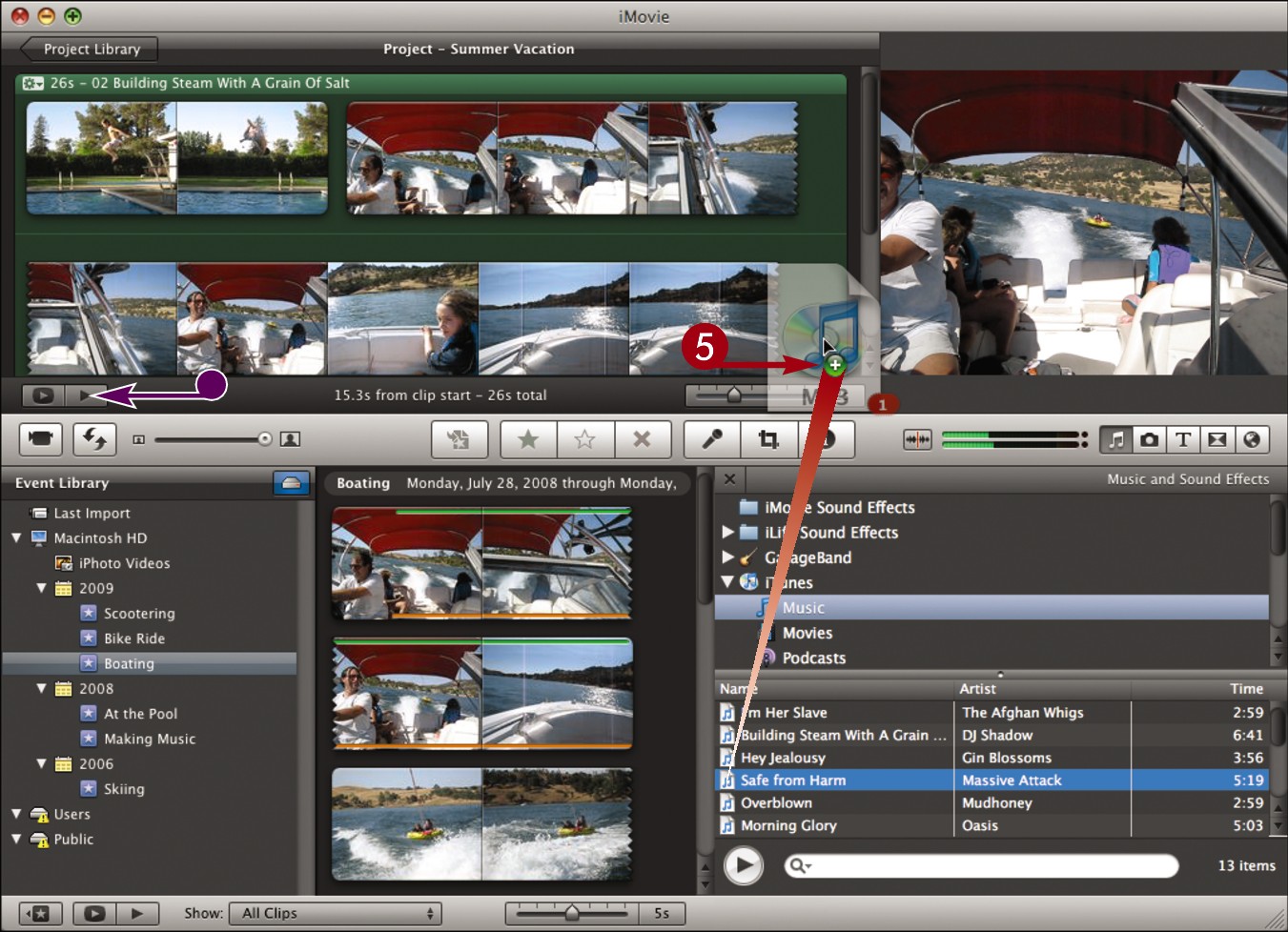
Task: Select the Skiing event
Action: [x=124, y=789]
